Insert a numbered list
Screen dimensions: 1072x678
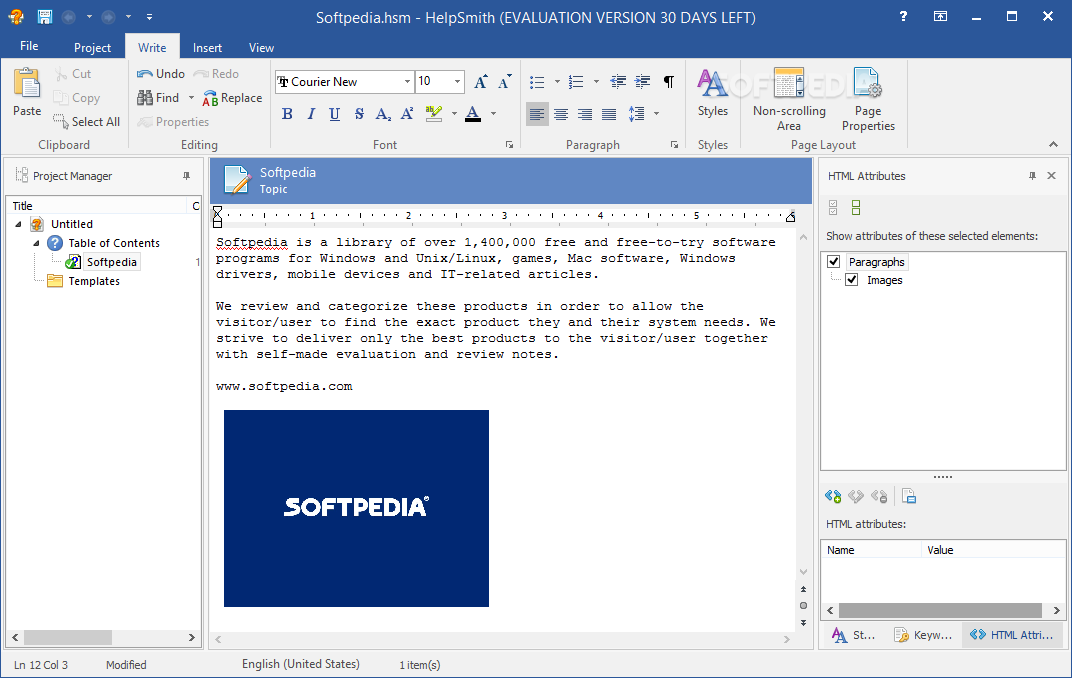[x=576, y=82]
